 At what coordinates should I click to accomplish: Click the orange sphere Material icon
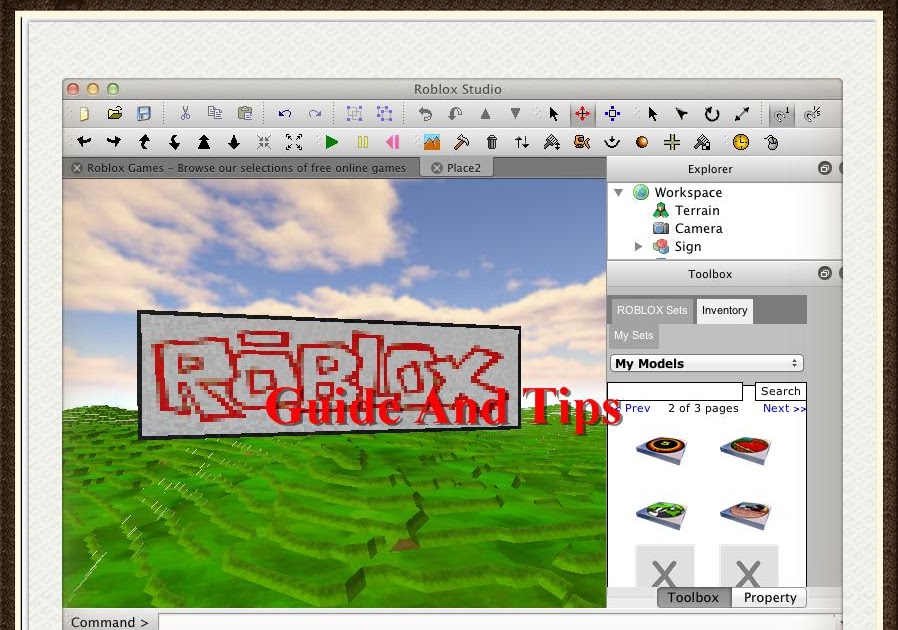[x=642, y=142]
